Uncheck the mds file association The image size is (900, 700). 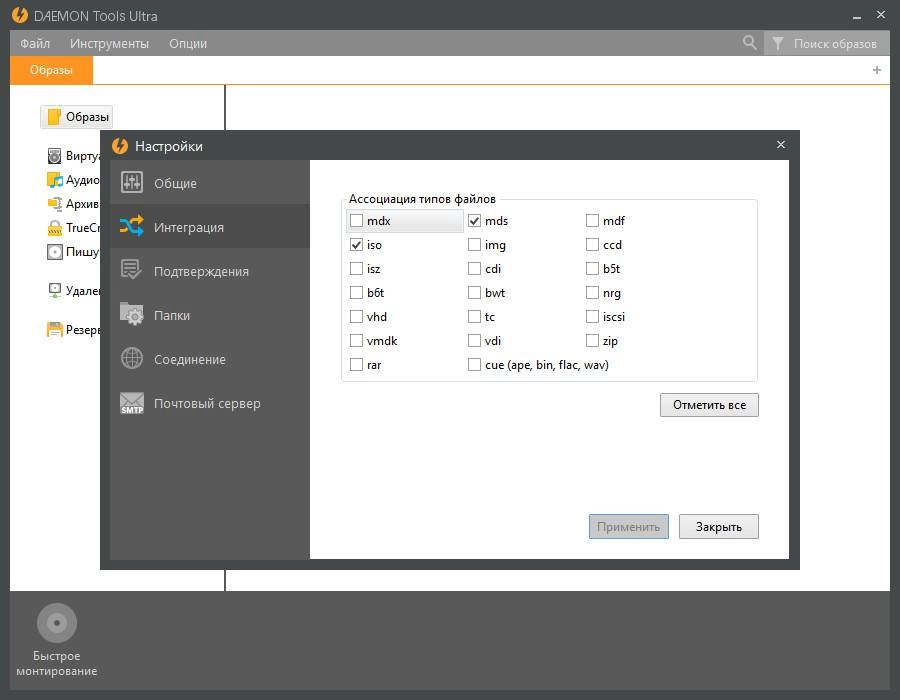474,220
